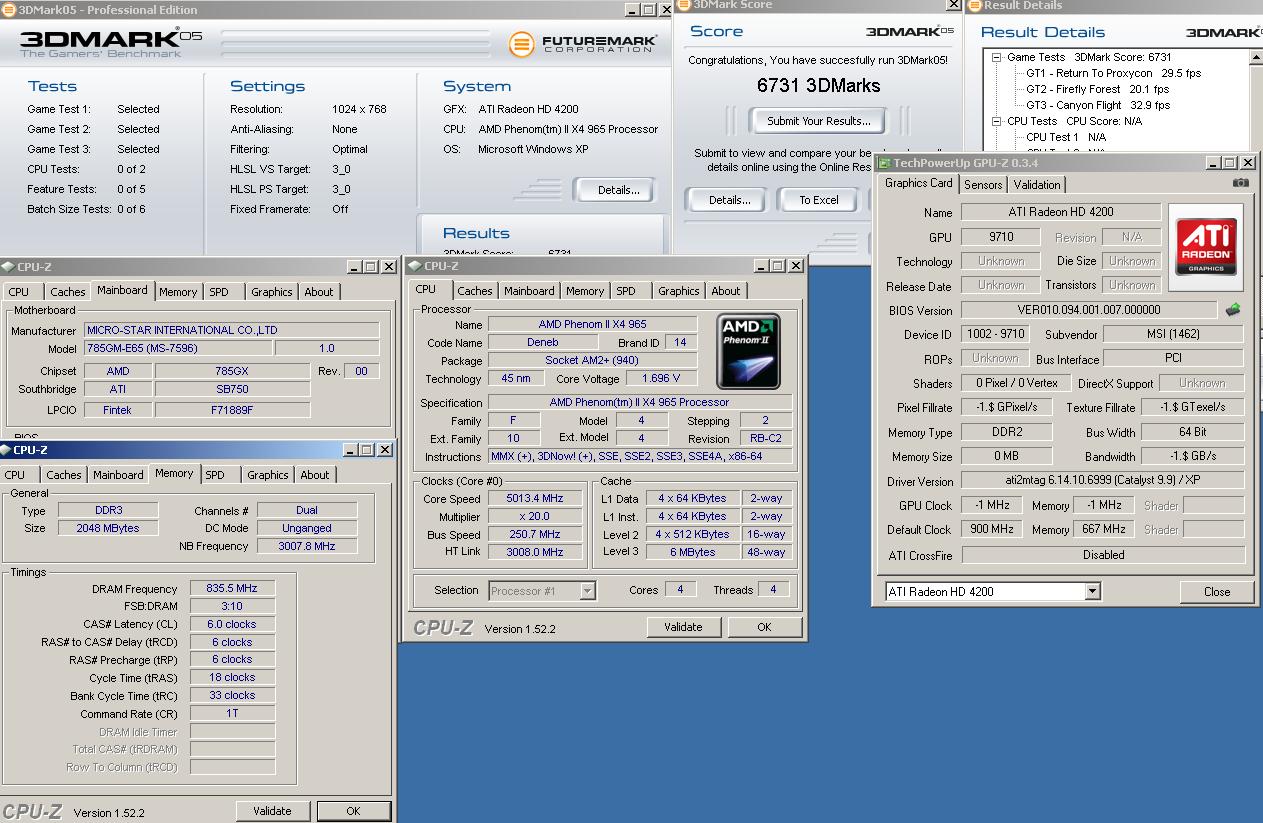Click the GPU-Z Name field ATI Radeon HD 4200

pos(1061,212)
